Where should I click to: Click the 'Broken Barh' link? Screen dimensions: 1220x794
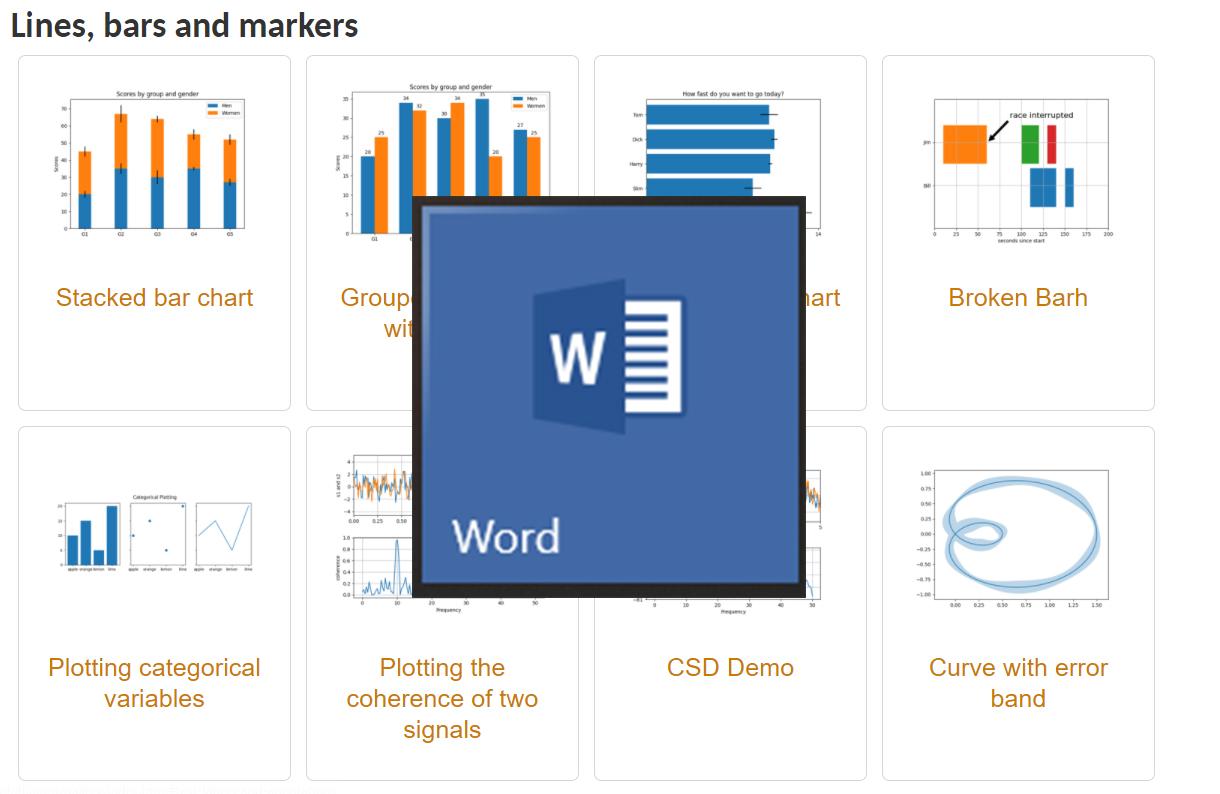(x=1018, y=298)
